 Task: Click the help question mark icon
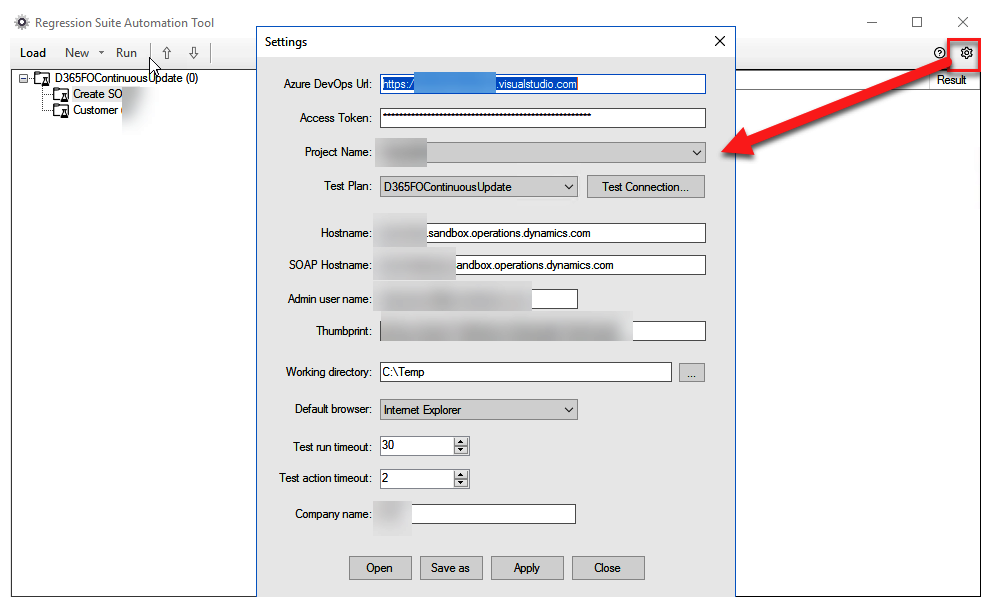pos(939,53)
